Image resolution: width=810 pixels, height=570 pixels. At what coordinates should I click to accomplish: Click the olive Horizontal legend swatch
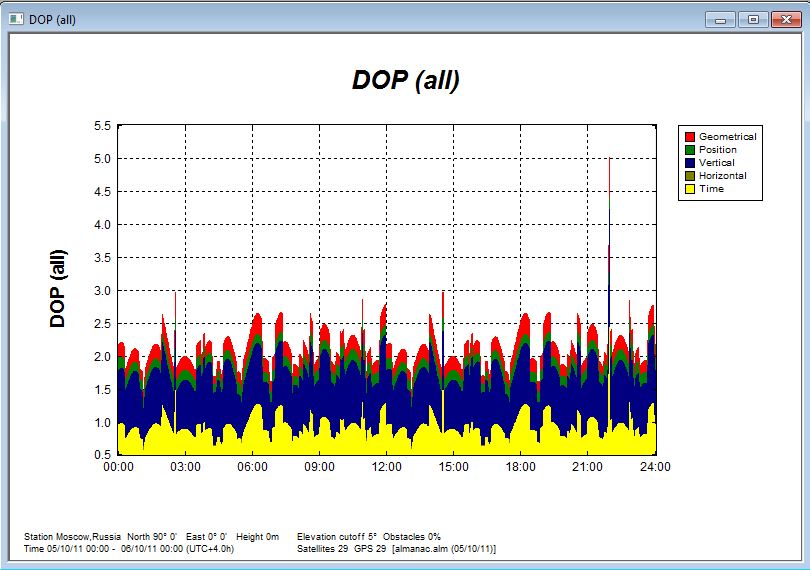689,176
